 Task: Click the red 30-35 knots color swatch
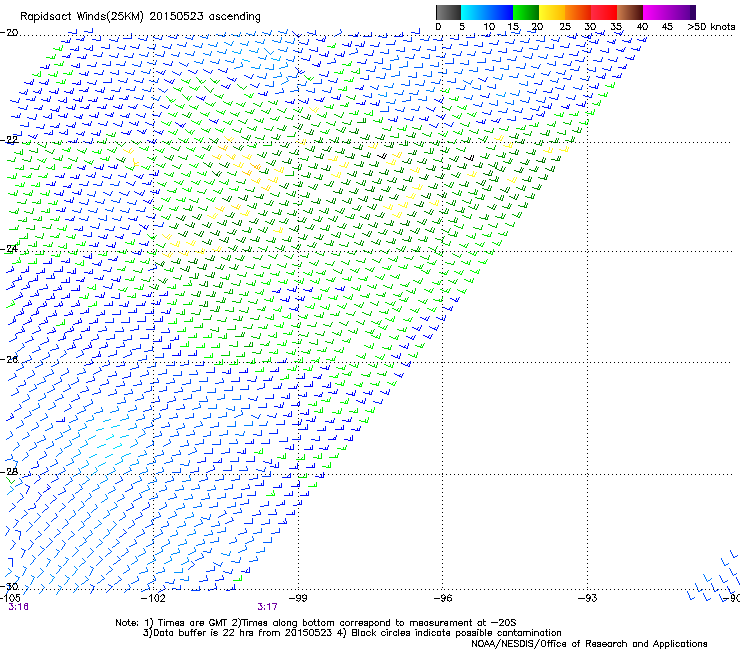(x=604, y=12)
